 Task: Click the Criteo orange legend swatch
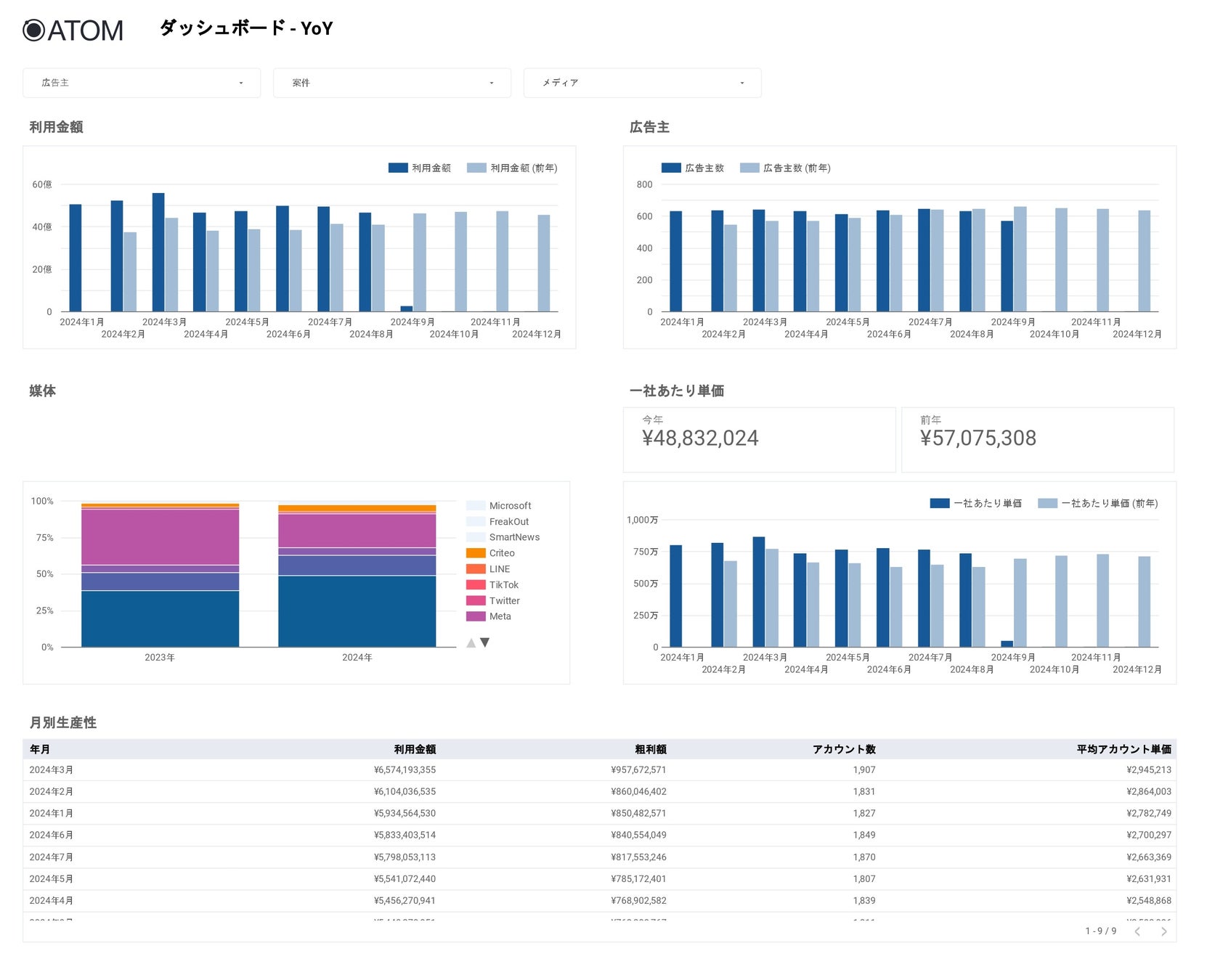pyautogui.click(x=476, y=553)
